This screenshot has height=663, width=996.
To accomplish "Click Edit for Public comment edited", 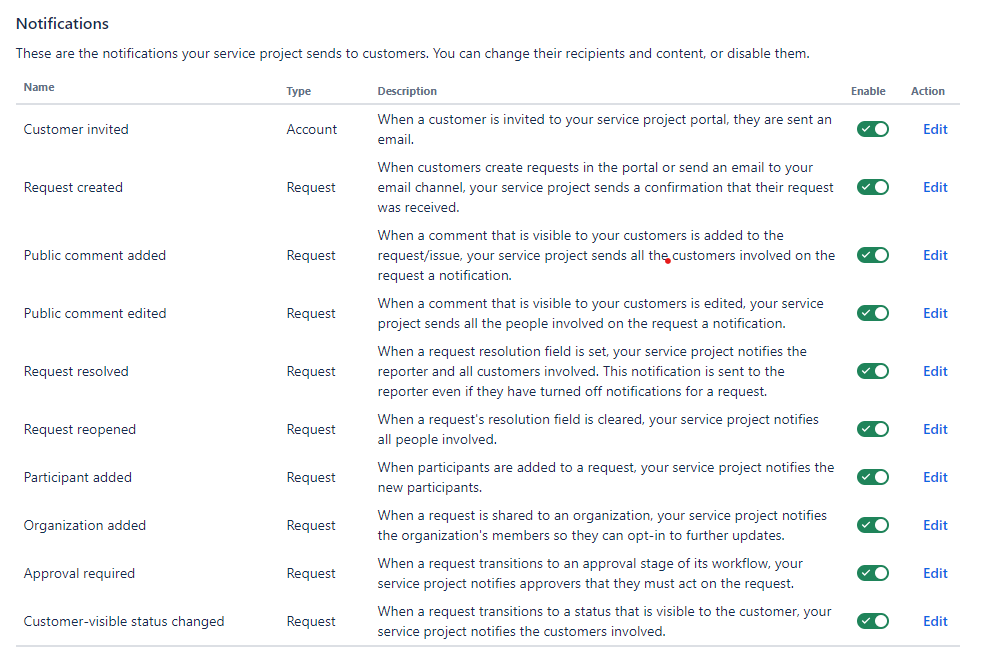I will [x=935, y=313].
